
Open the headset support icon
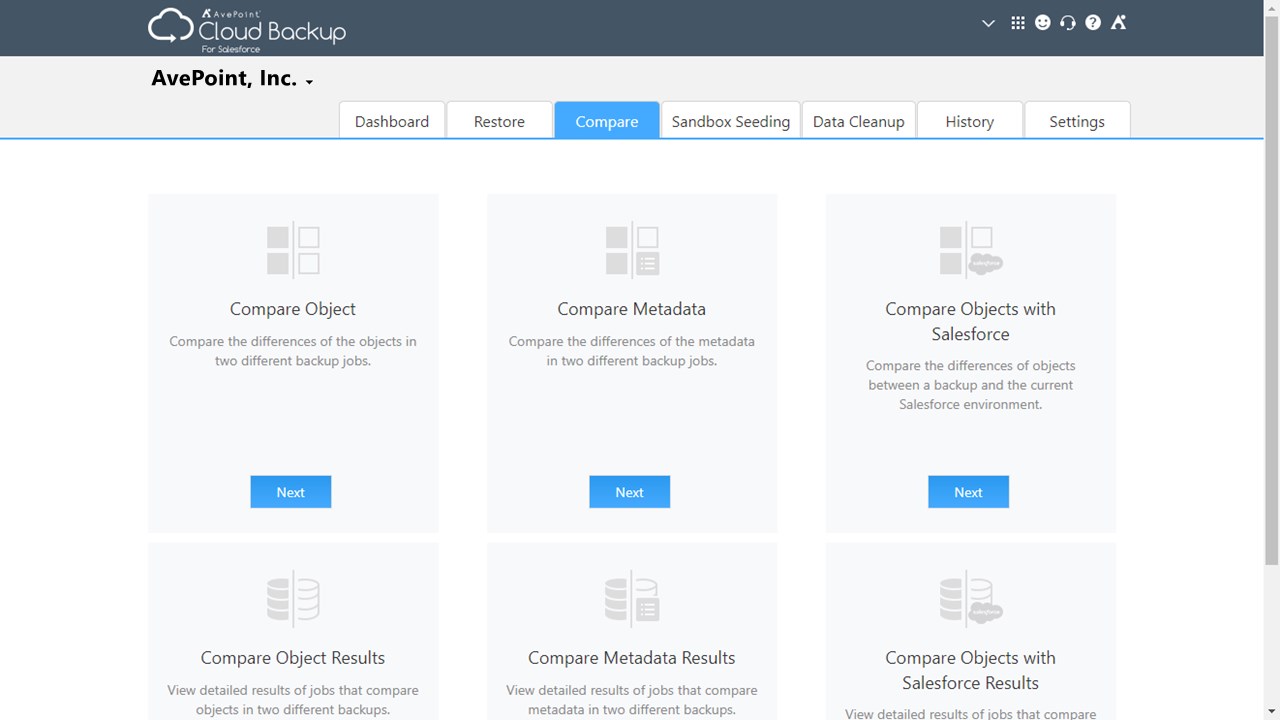click(1068, 23)
